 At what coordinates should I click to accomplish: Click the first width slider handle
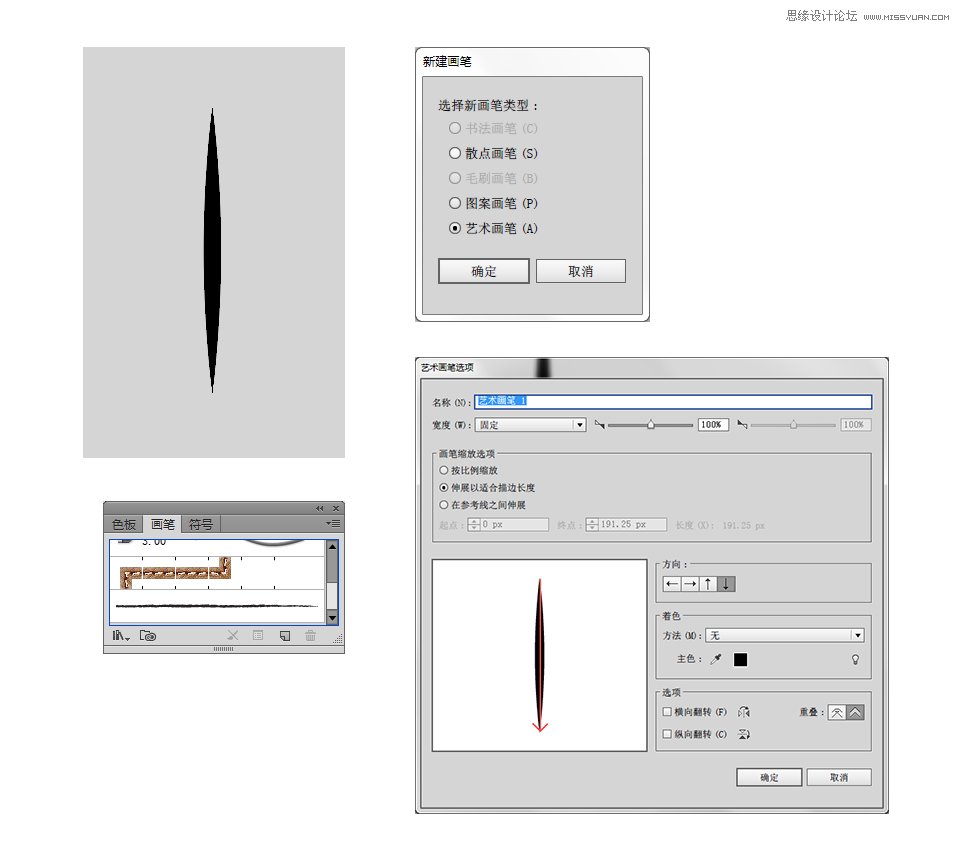point(651,425)
